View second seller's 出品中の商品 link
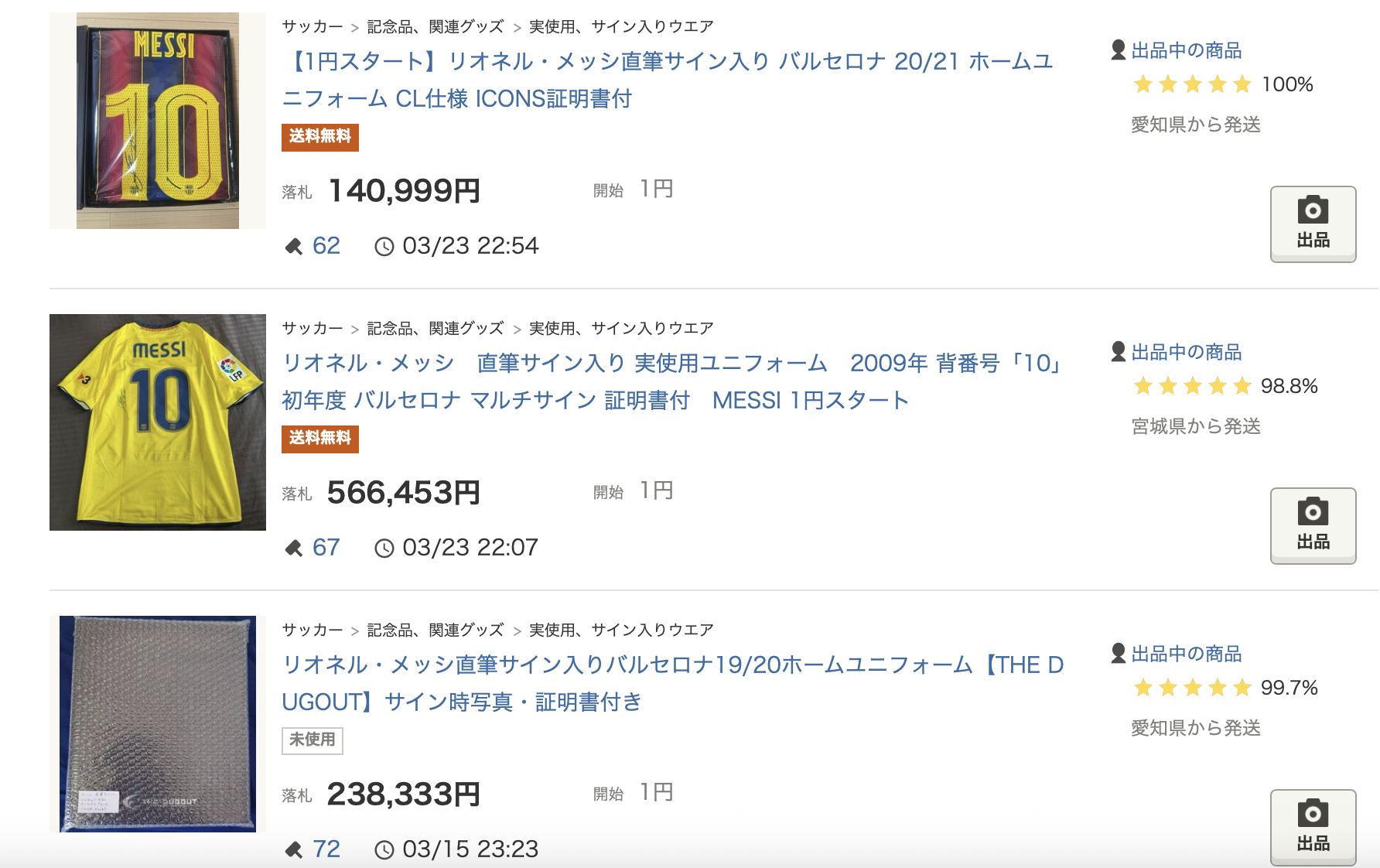 click(x=1186, y=352)
